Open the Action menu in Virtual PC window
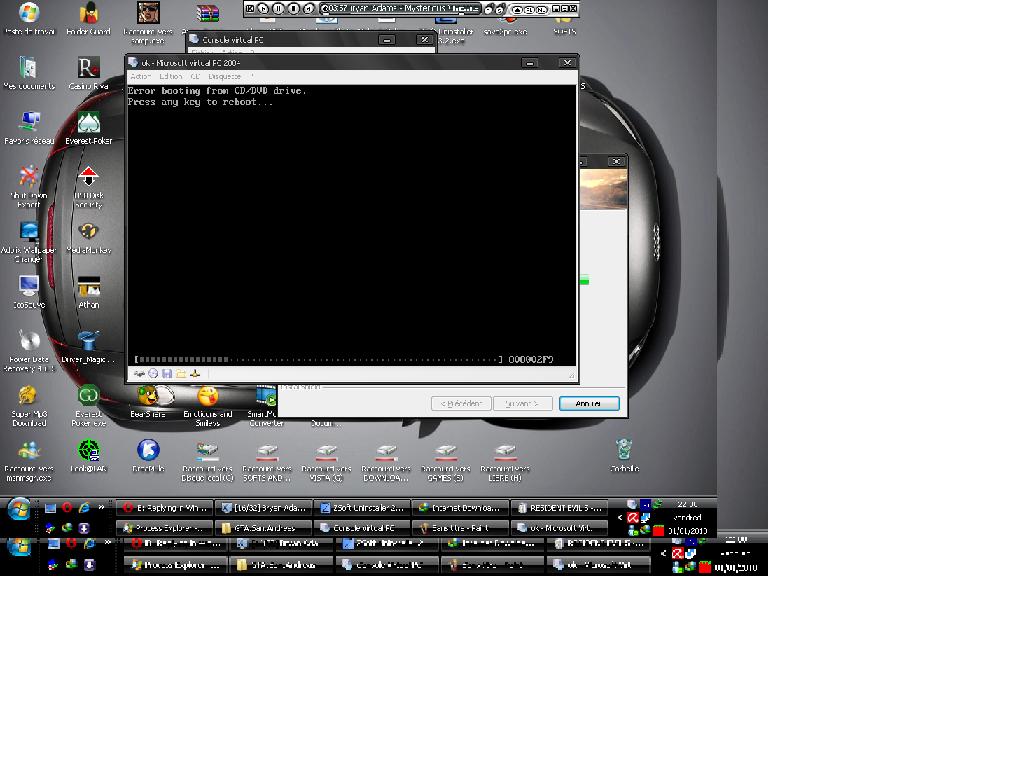Image resolution: width=1024 pixels, height=768 pixels. click(x=140, y=76)
